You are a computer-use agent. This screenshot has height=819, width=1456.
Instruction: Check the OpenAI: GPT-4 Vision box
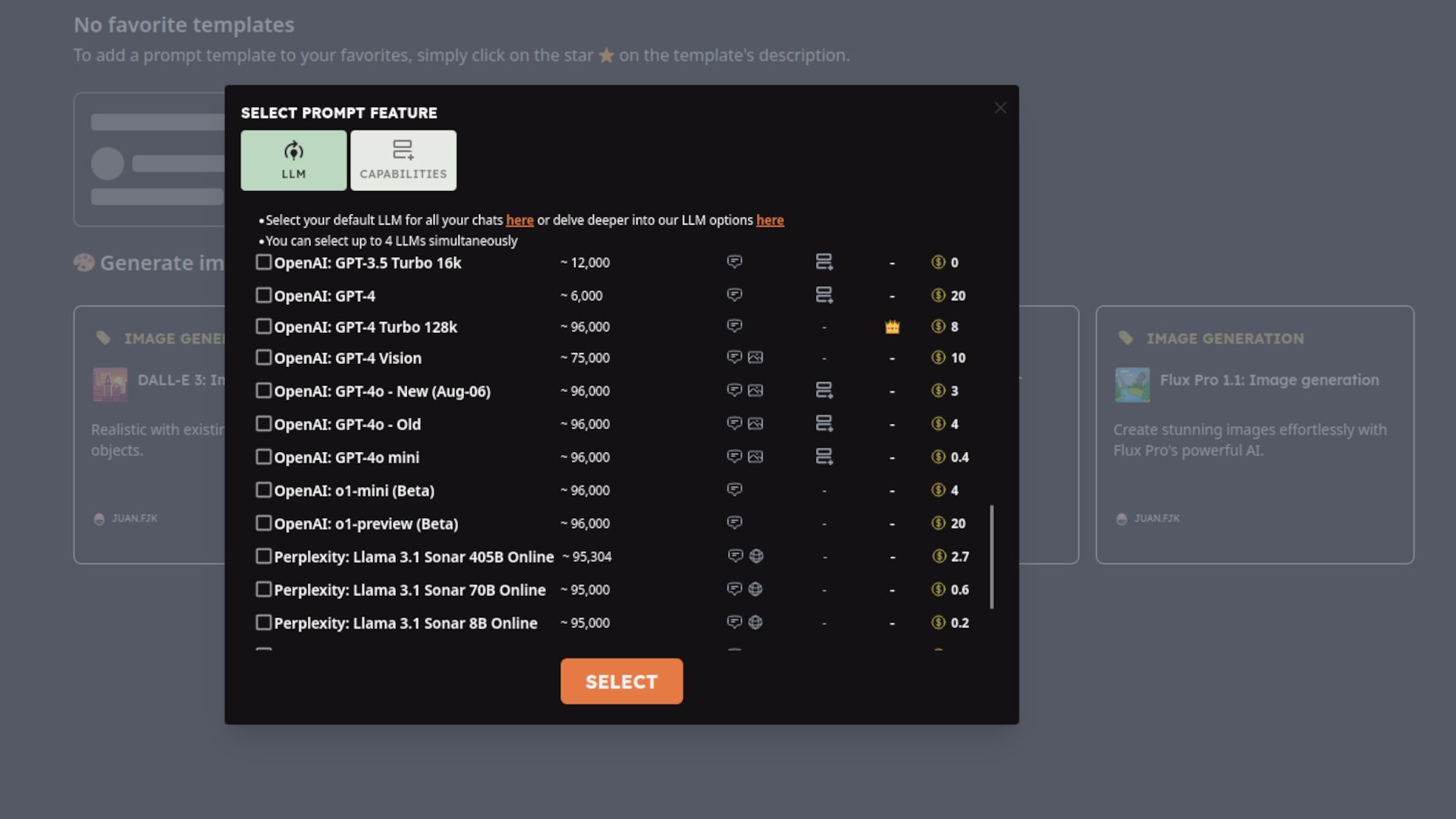263,357
